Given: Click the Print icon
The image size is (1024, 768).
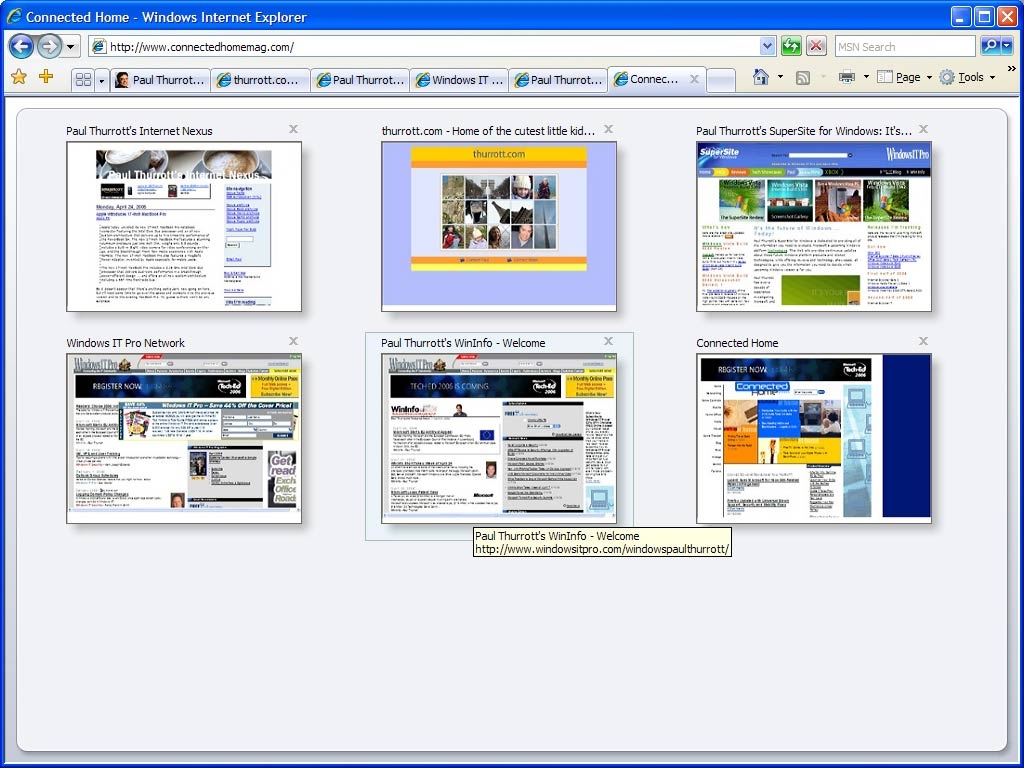Looking at the screenshot, I should (x=846, y=77).
